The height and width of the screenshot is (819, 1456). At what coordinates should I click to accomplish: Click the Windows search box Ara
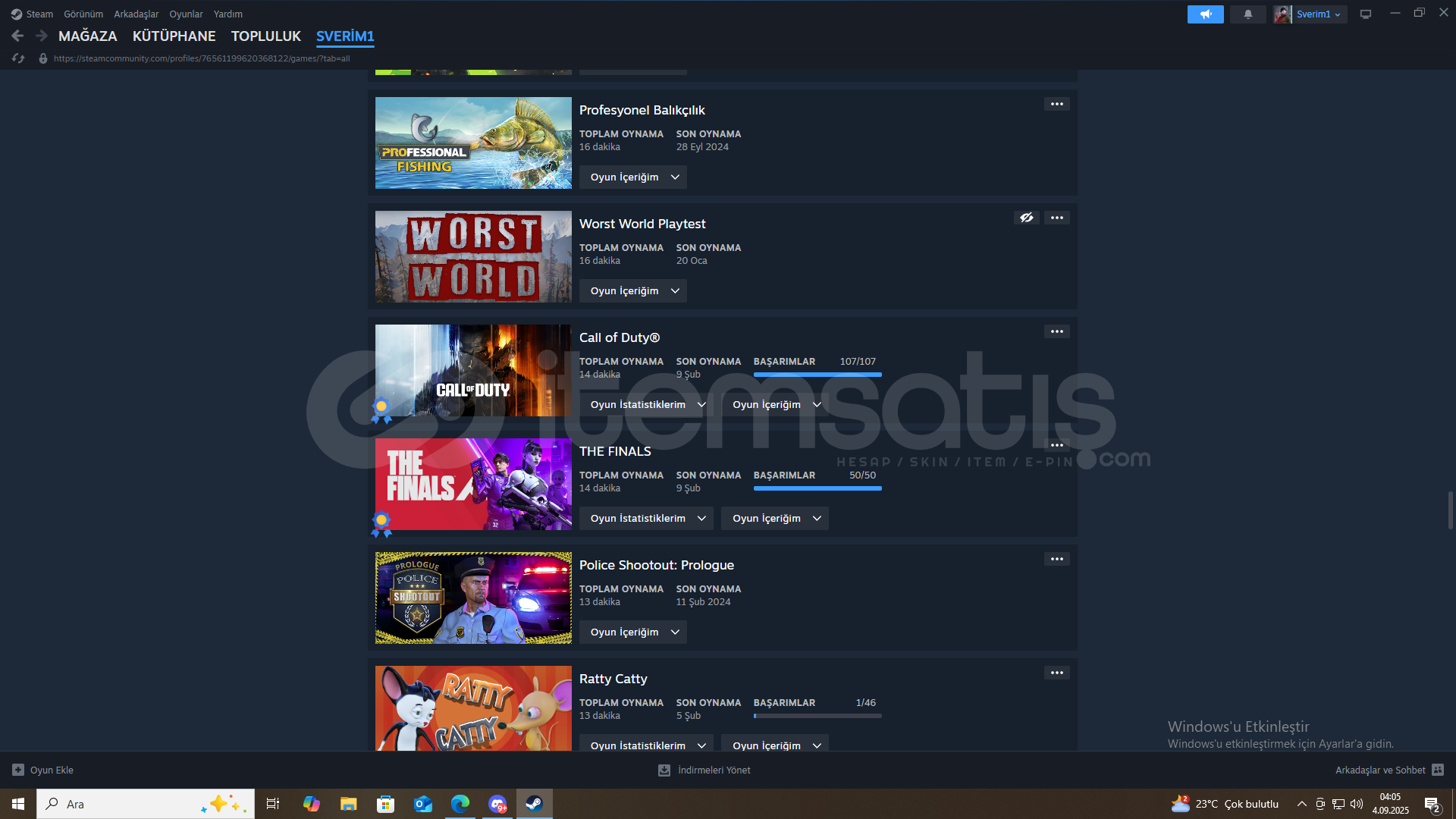(146, 804)
